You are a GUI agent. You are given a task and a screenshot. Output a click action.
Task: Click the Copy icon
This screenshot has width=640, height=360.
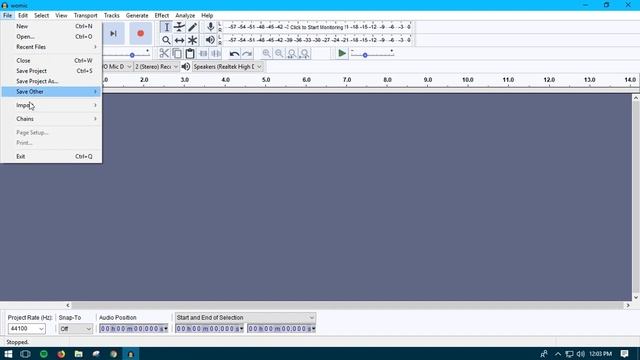coord(177,53)
